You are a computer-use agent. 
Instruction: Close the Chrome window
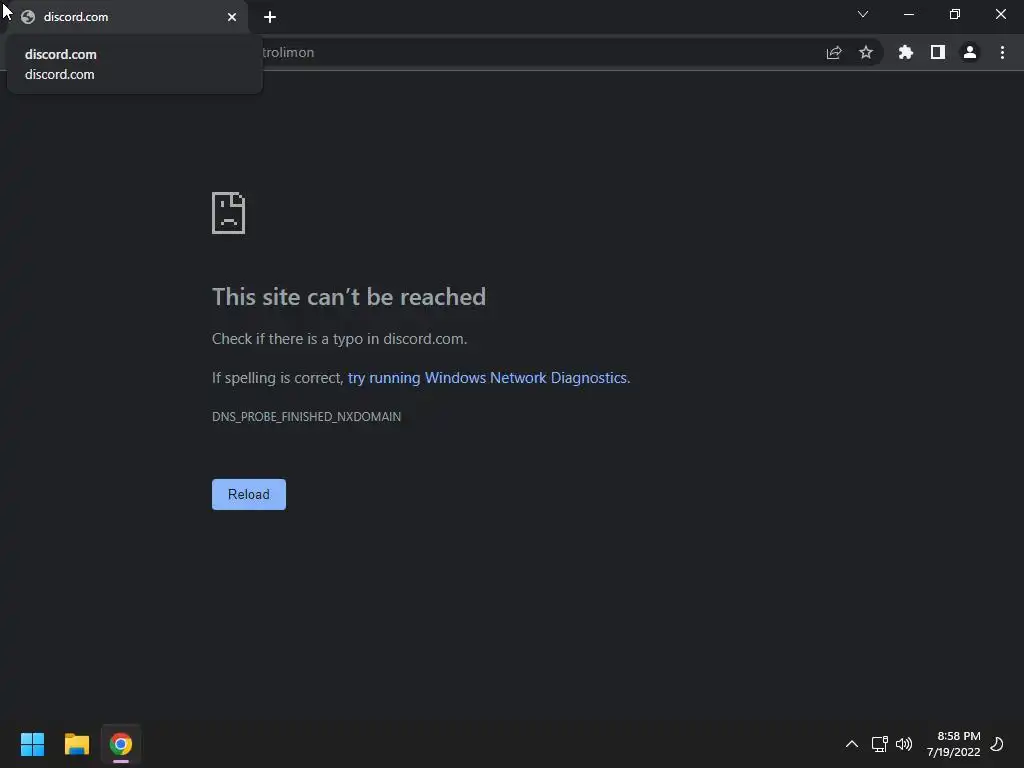tap(1000, 14)
